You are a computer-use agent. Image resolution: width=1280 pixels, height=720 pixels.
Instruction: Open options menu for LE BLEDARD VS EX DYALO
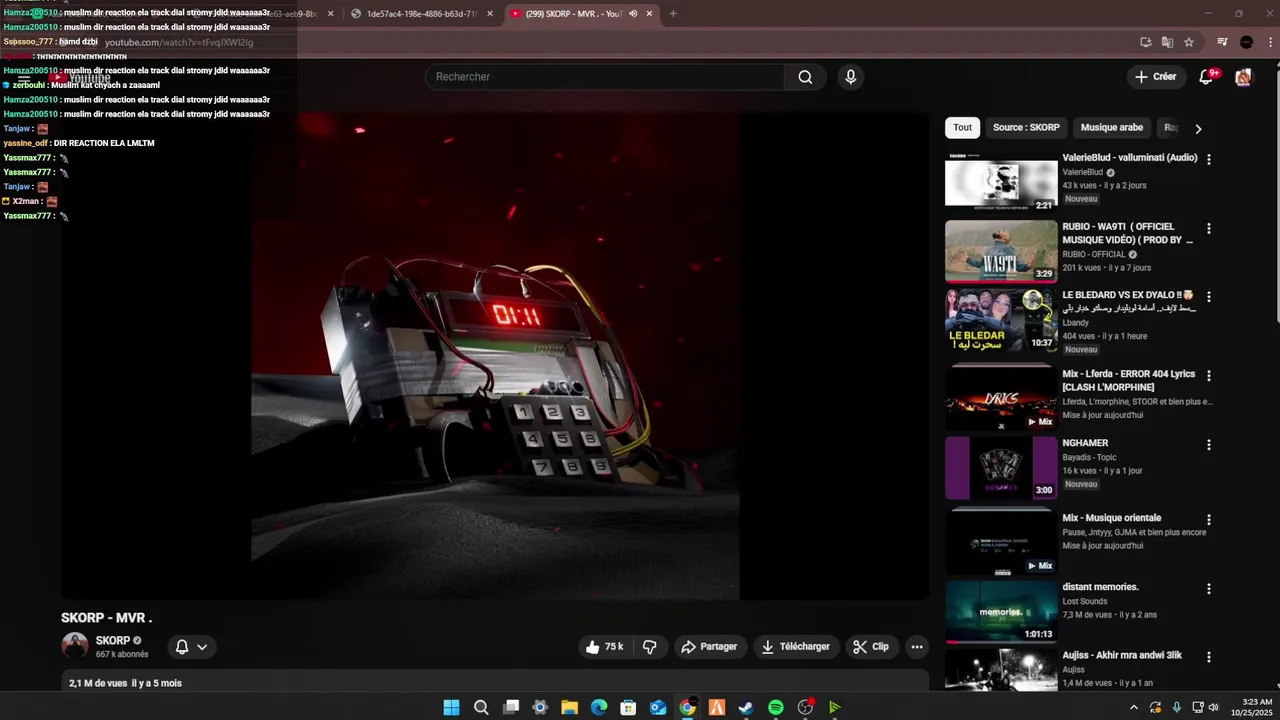click(x=1209, y=297)
